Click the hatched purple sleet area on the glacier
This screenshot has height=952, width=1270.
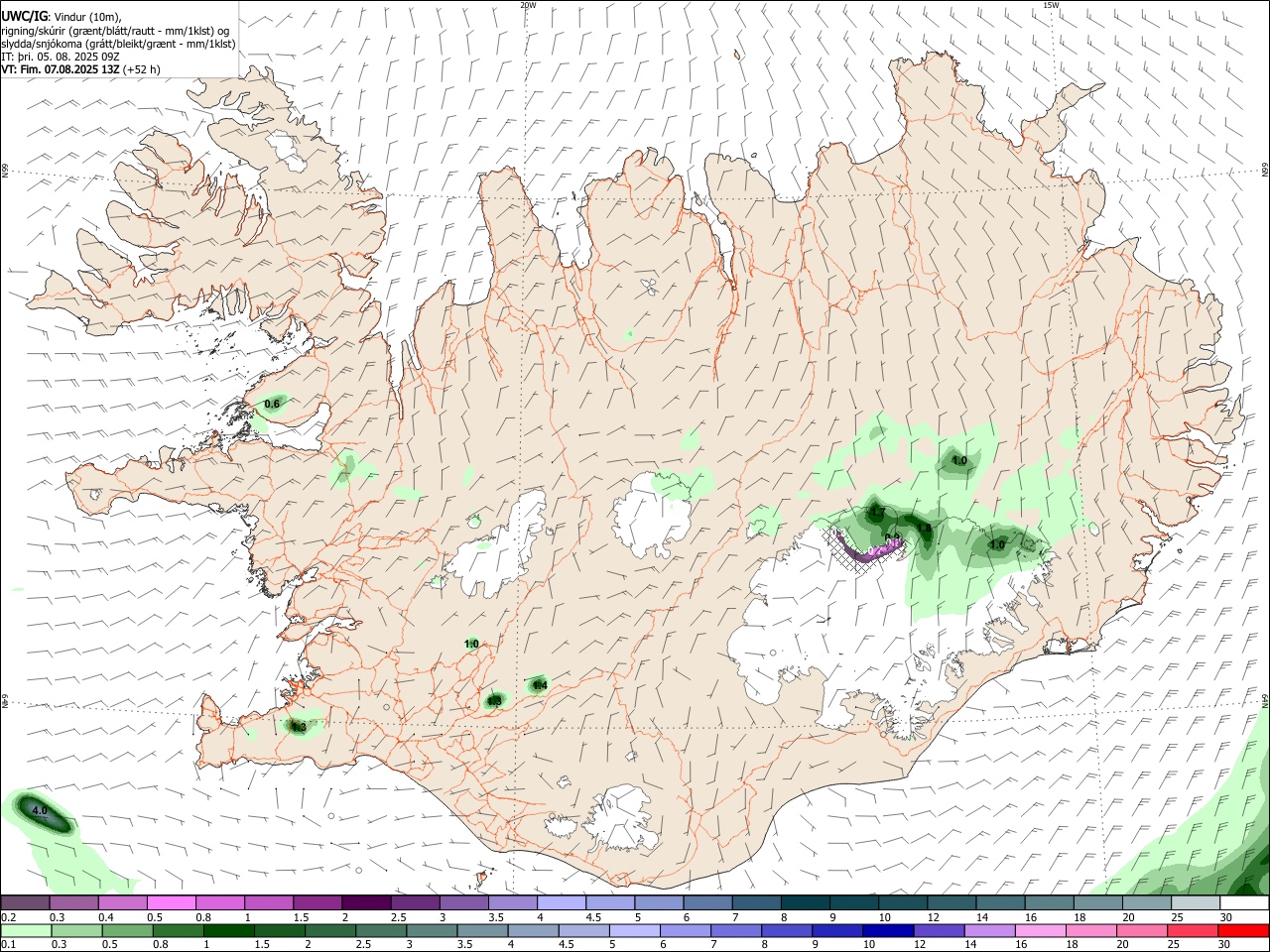click(x=865, y=548)
